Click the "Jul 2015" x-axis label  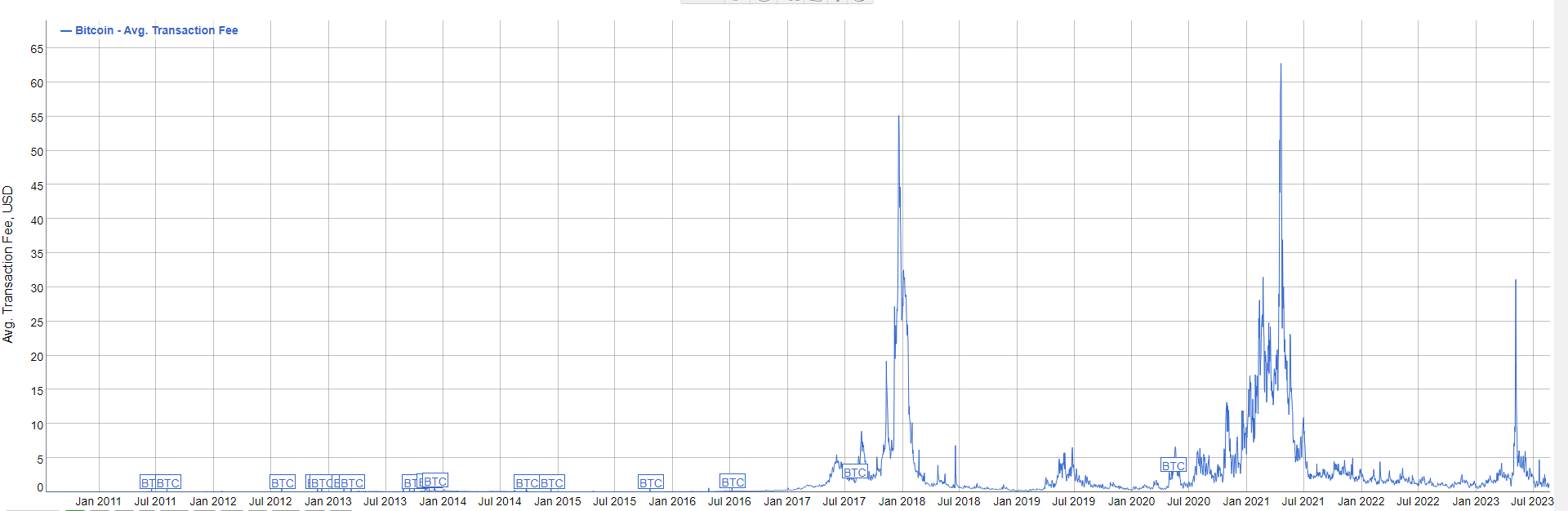click(x=614, y=501)
